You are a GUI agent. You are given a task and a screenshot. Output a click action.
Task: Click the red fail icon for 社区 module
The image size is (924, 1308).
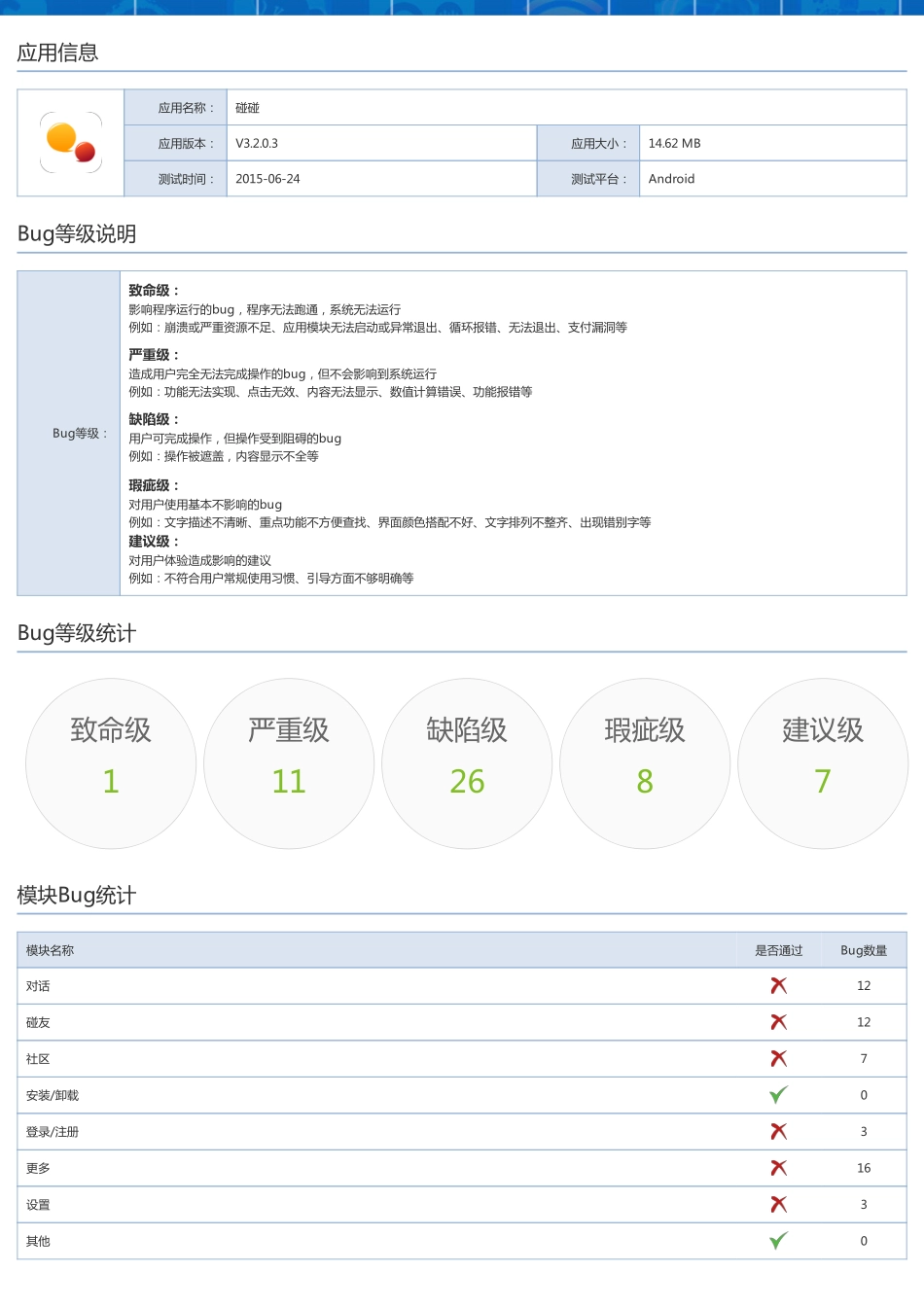click(x=777, y=1058)
